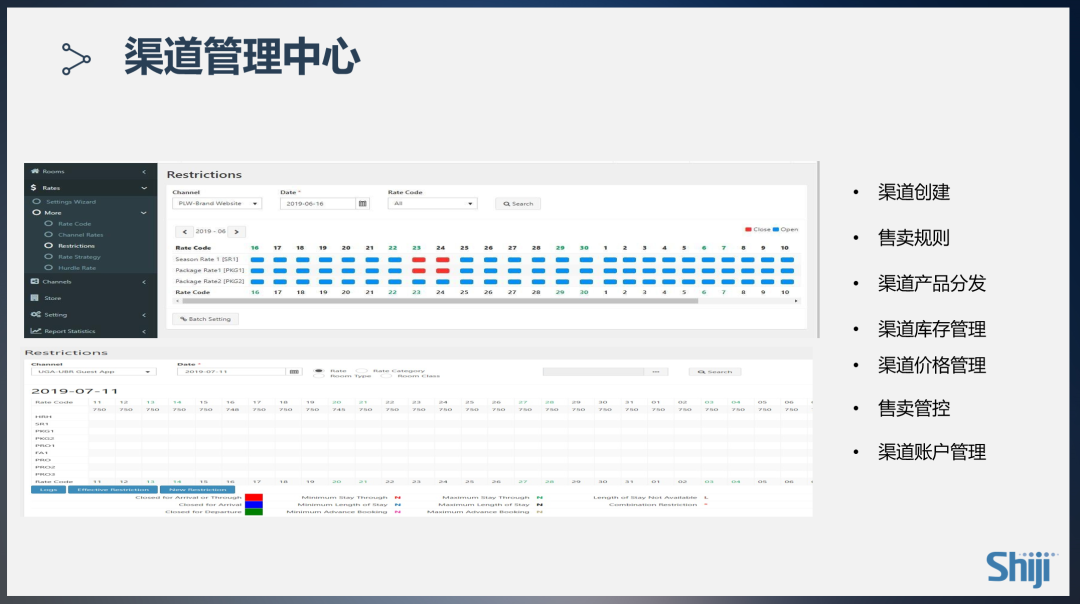Screen dimensions: 1080x604
Task: Click the Effective Restriction button
Action: coord(112,490)
